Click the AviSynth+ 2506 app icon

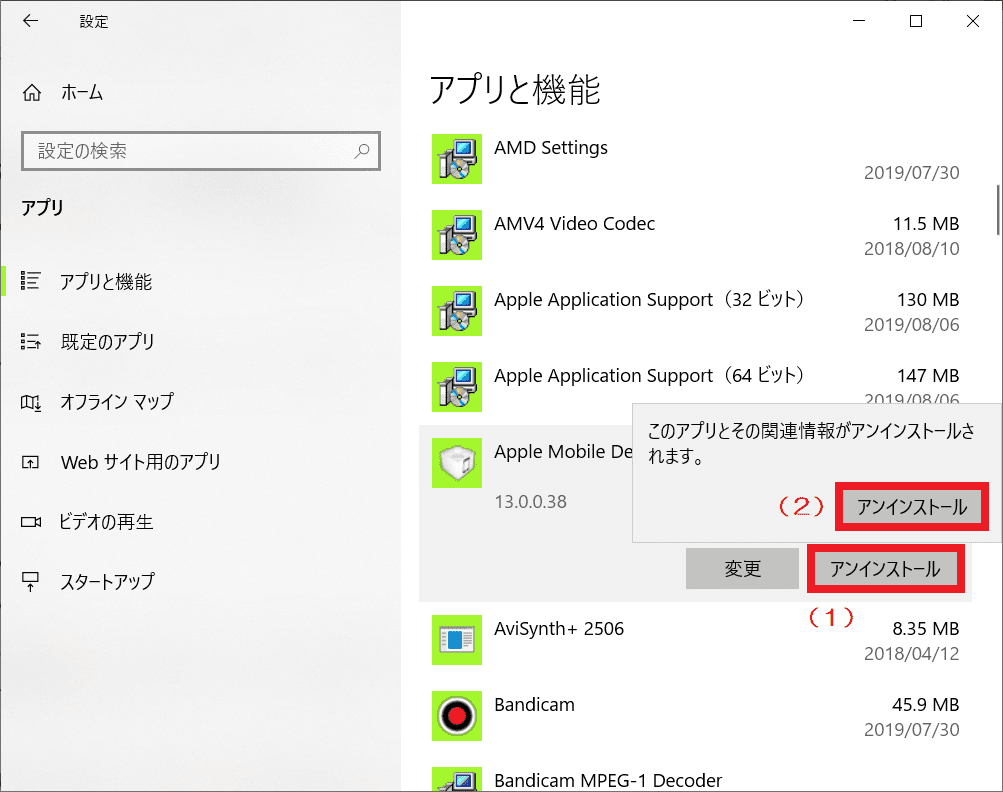pyautogui.click(x=457, y=640)
